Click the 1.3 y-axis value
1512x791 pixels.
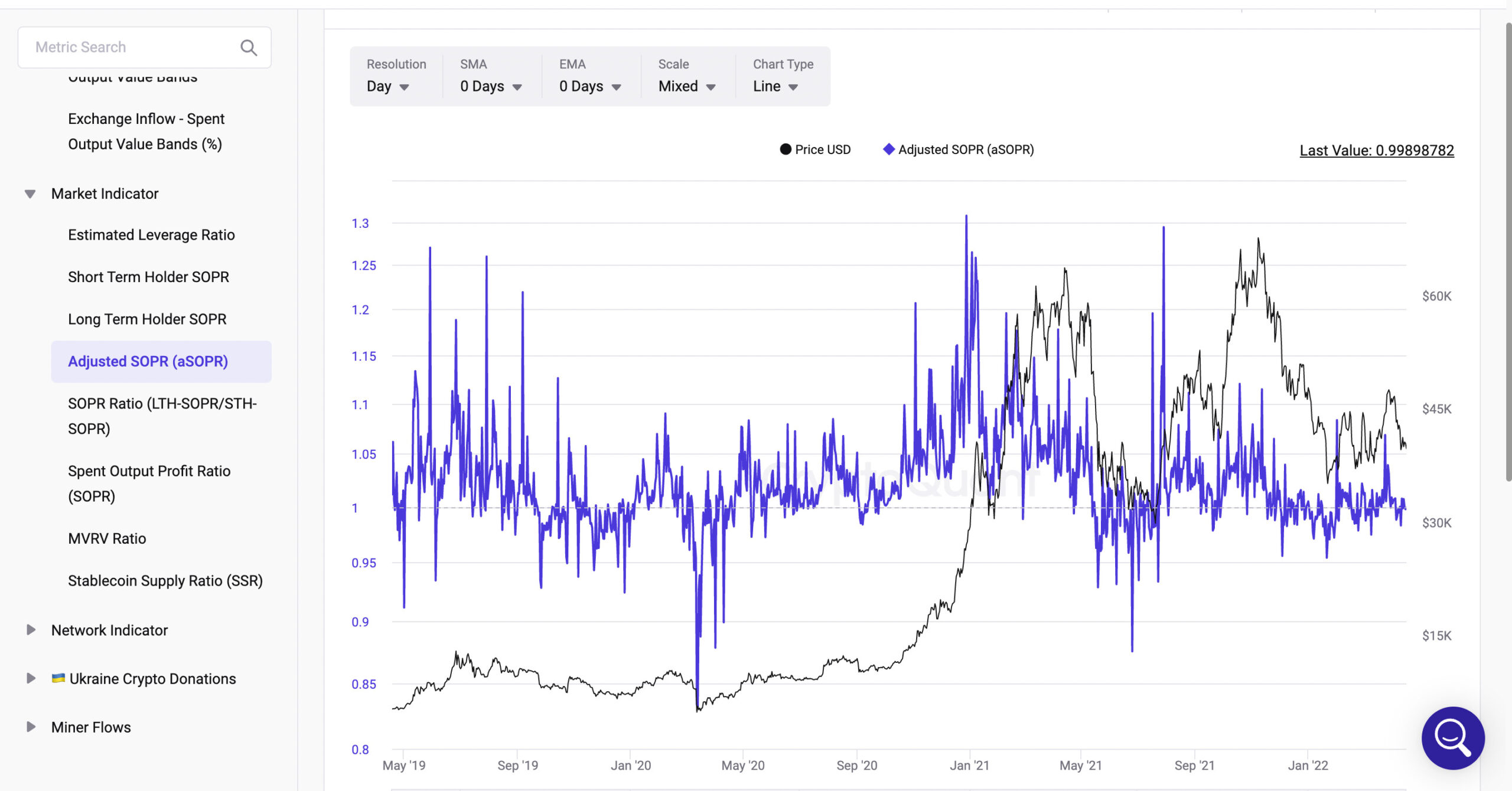360,224
